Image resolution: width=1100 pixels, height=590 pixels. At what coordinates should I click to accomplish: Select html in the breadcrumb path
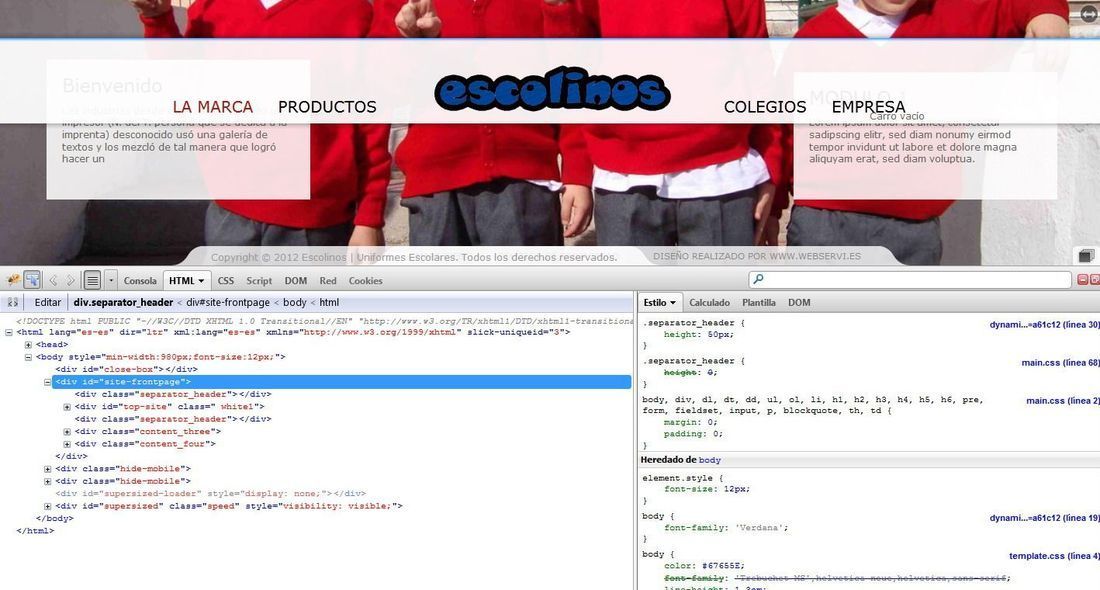coord(329,302)
